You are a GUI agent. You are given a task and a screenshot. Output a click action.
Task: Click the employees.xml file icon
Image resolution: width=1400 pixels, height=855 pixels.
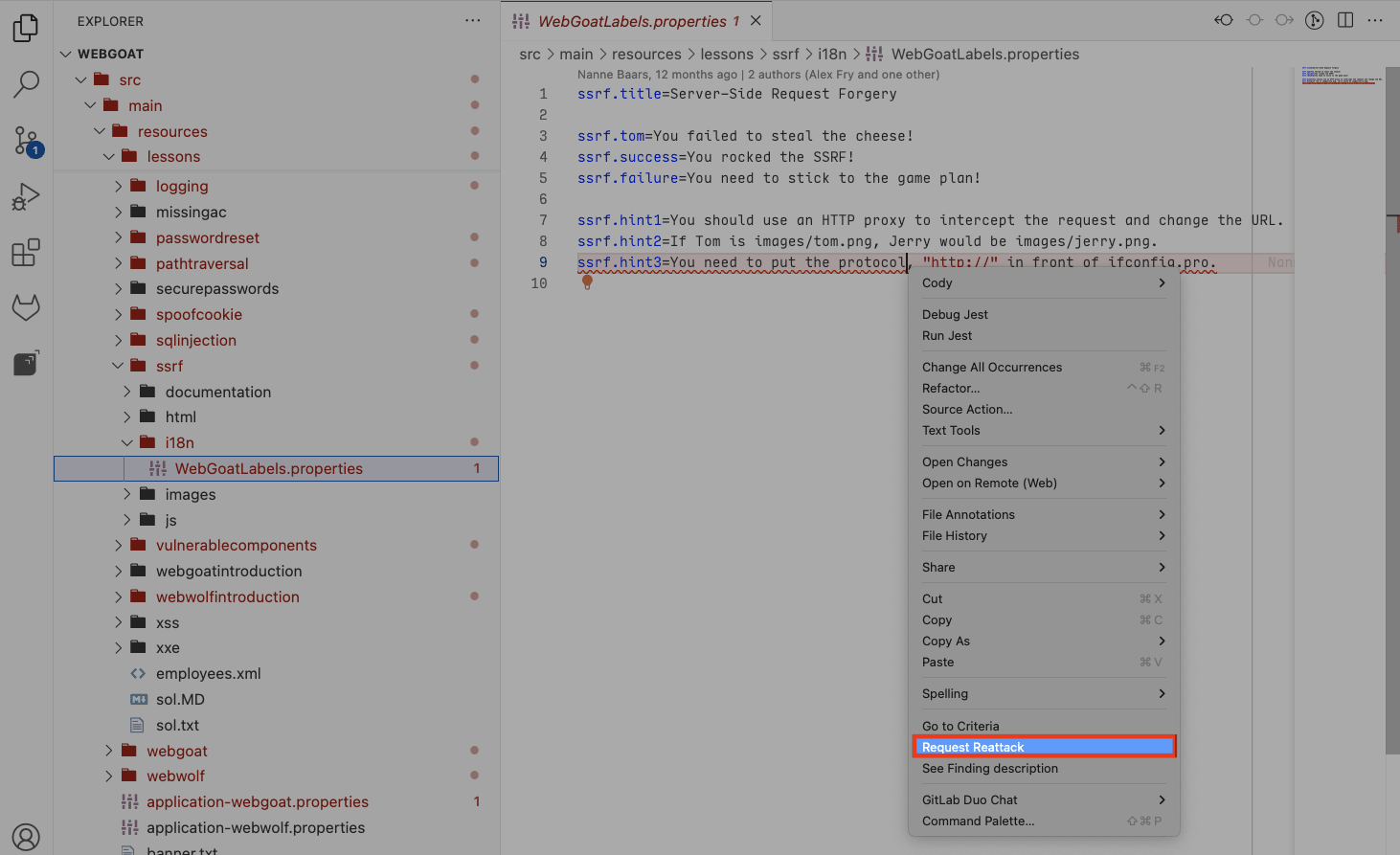[138, 673]
